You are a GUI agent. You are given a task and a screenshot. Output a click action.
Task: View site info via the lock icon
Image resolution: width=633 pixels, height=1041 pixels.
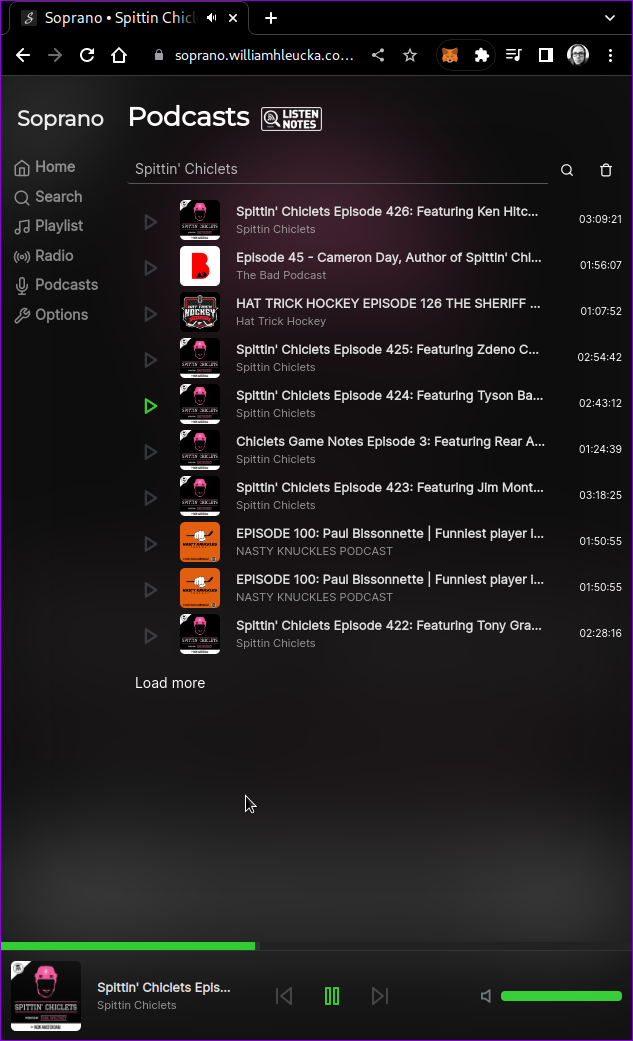[x=159, y=55]
